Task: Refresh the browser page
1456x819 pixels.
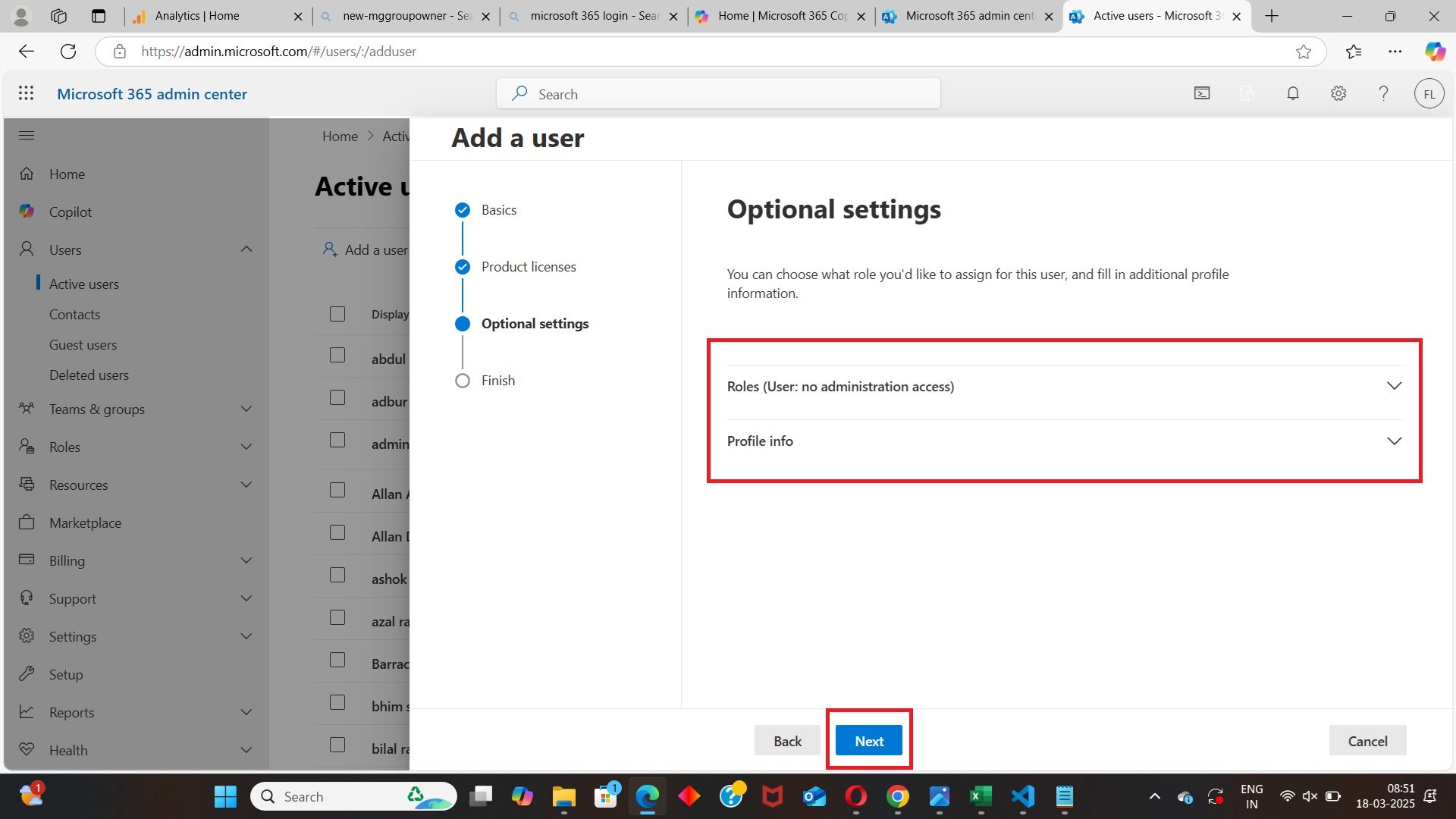Action: (68, 52)
